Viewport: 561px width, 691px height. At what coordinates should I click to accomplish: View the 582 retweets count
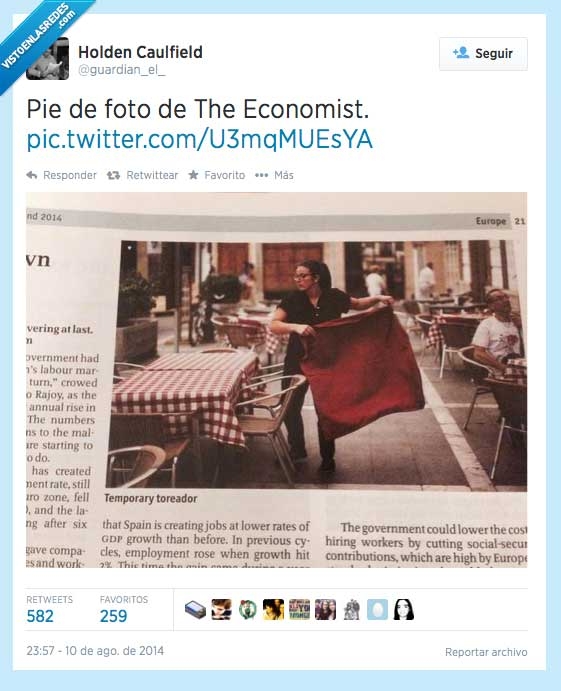(40, 616)
